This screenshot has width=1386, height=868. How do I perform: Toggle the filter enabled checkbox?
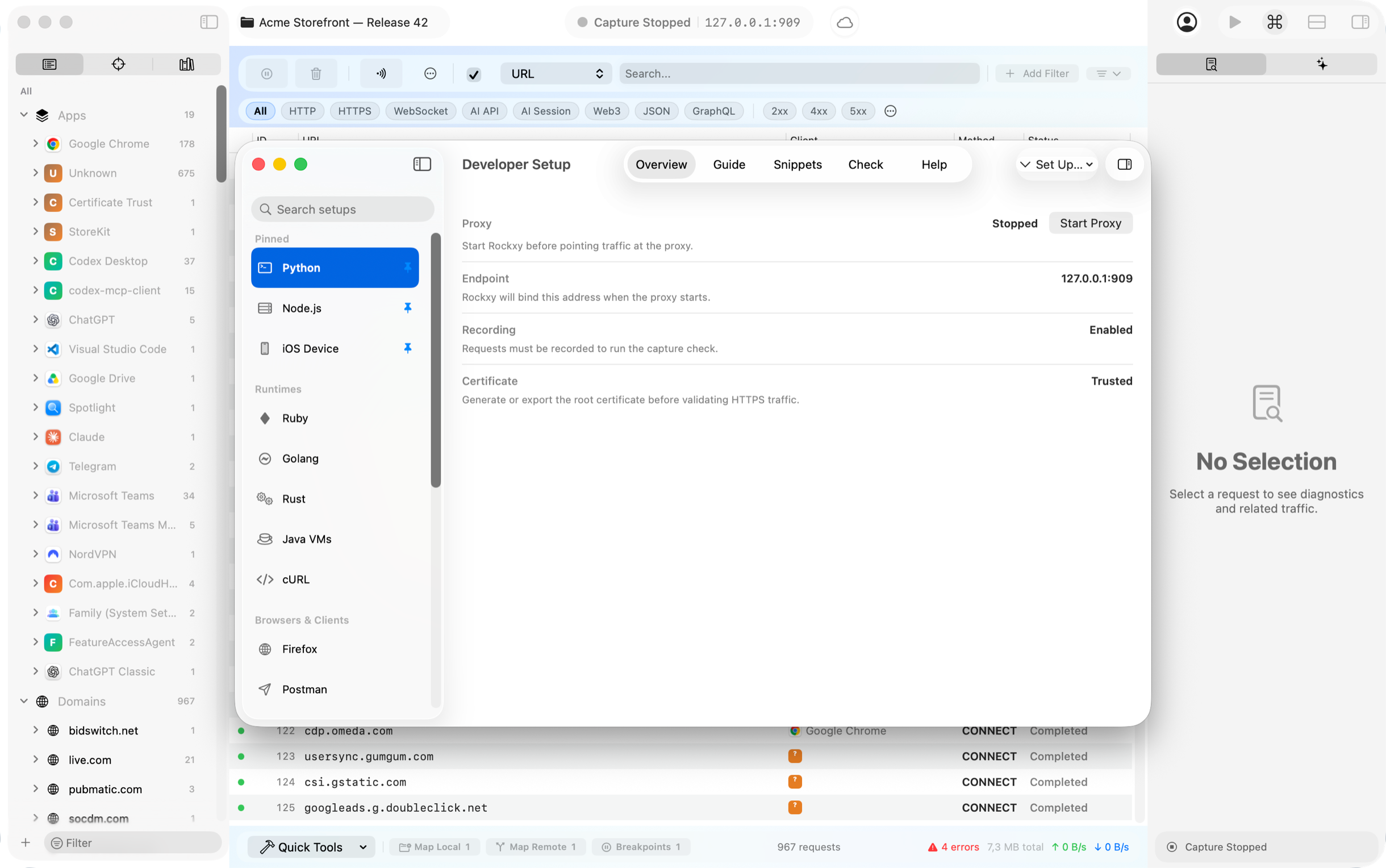click(x=474, y=74)
